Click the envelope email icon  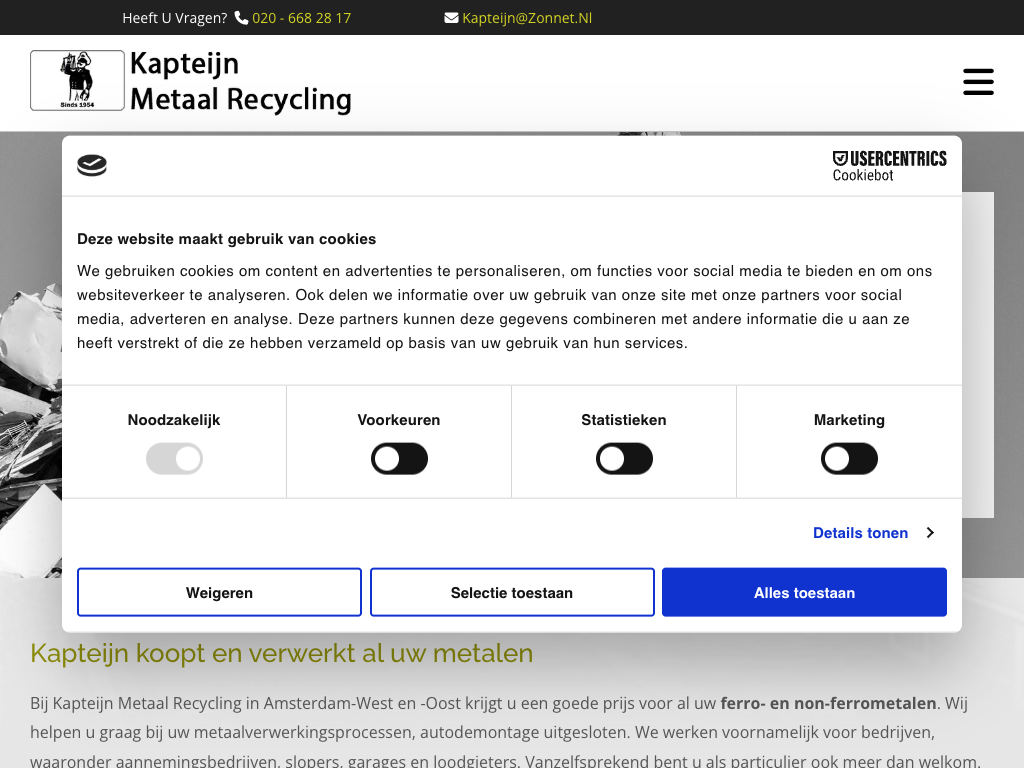(451, 18)
